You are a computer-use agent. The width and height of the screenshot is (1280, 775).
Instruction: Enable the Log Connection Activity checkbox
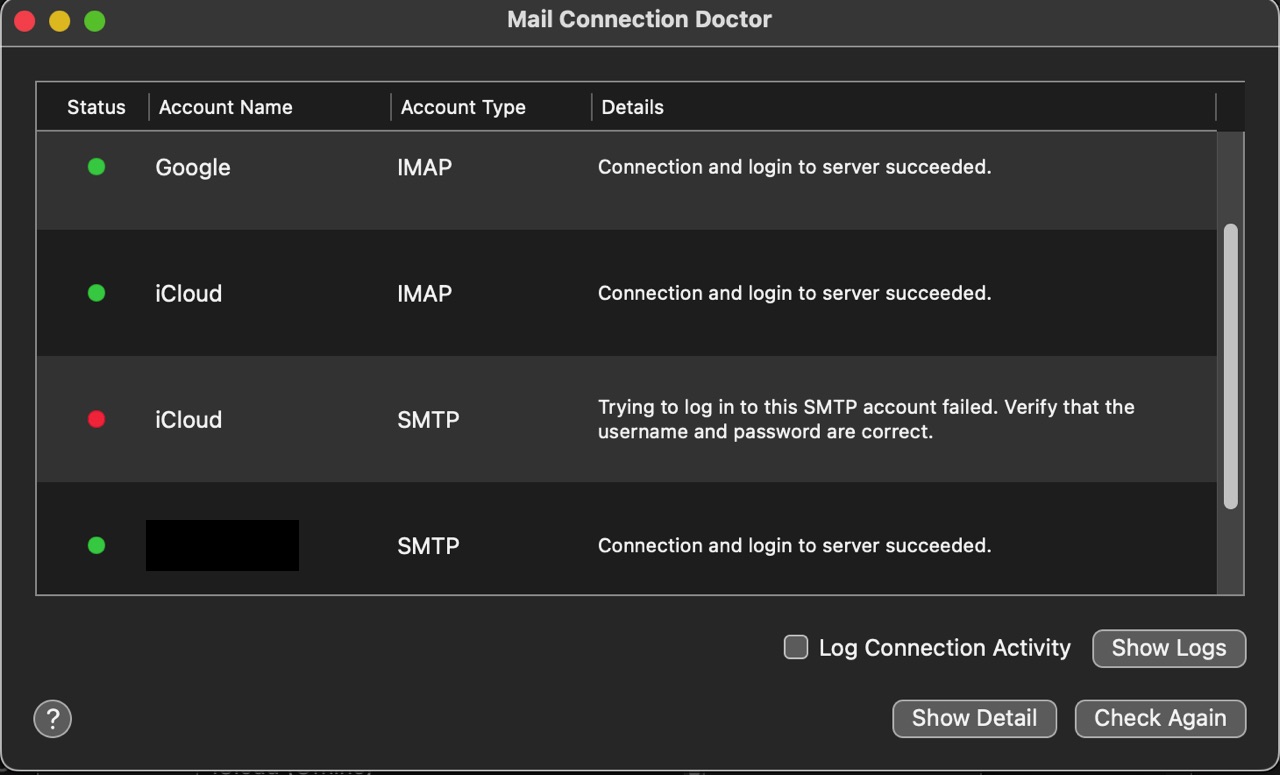pos(796,647)
